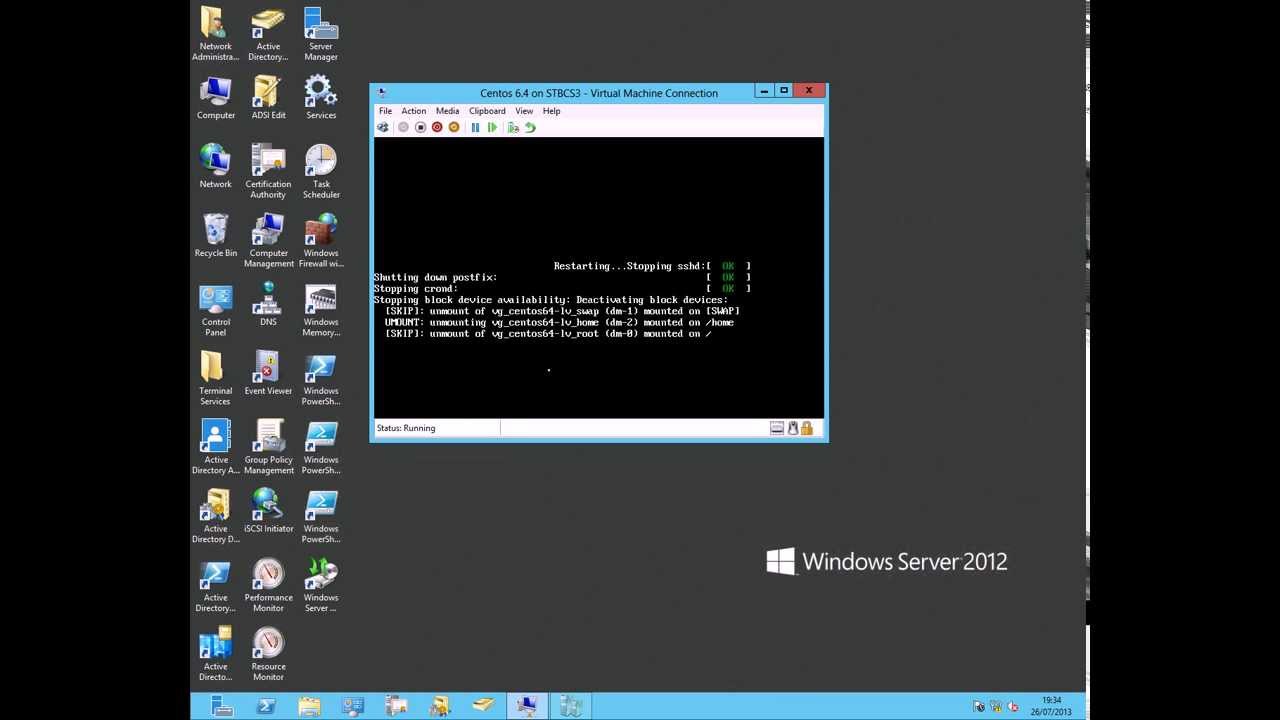Turn off the virtual machine
This screenshot has height=720, width=1280.
click(x=420, y=127)
